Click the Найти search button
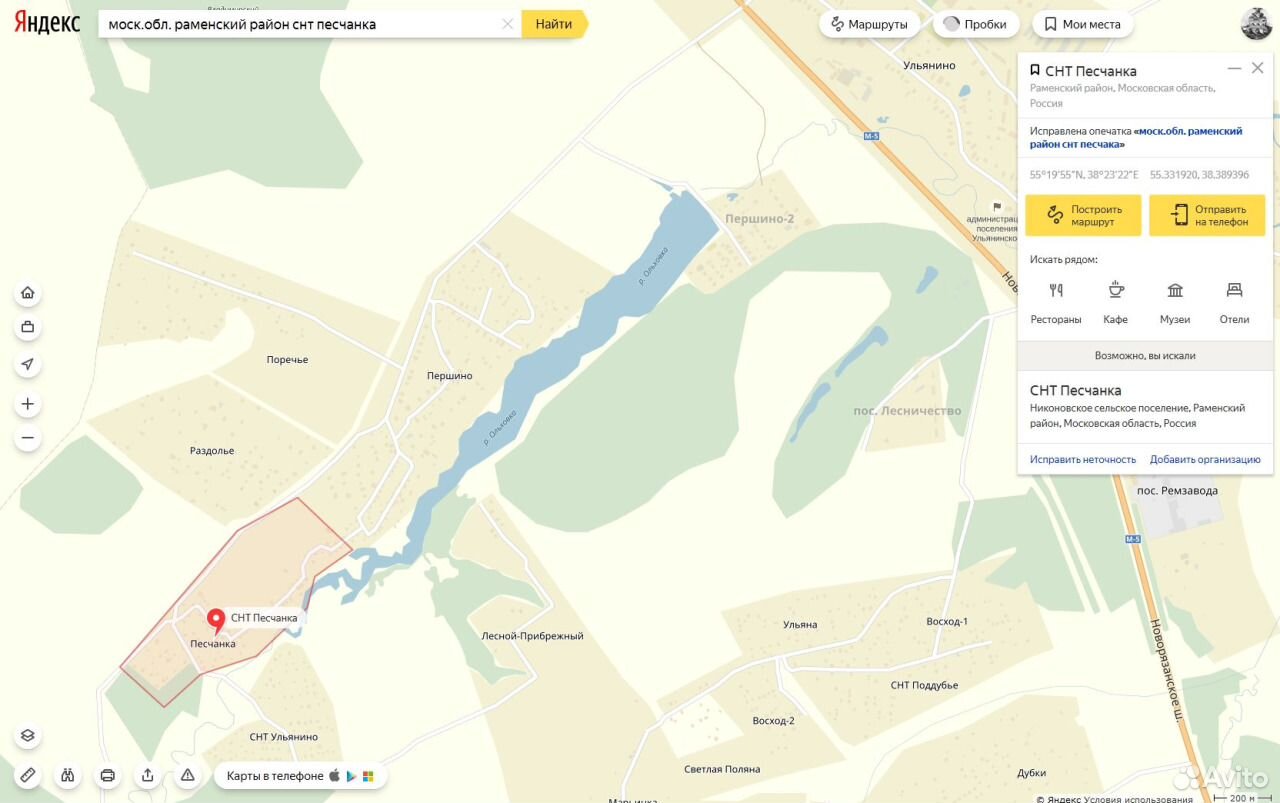Screen dimensions: 1280x803 554,24
